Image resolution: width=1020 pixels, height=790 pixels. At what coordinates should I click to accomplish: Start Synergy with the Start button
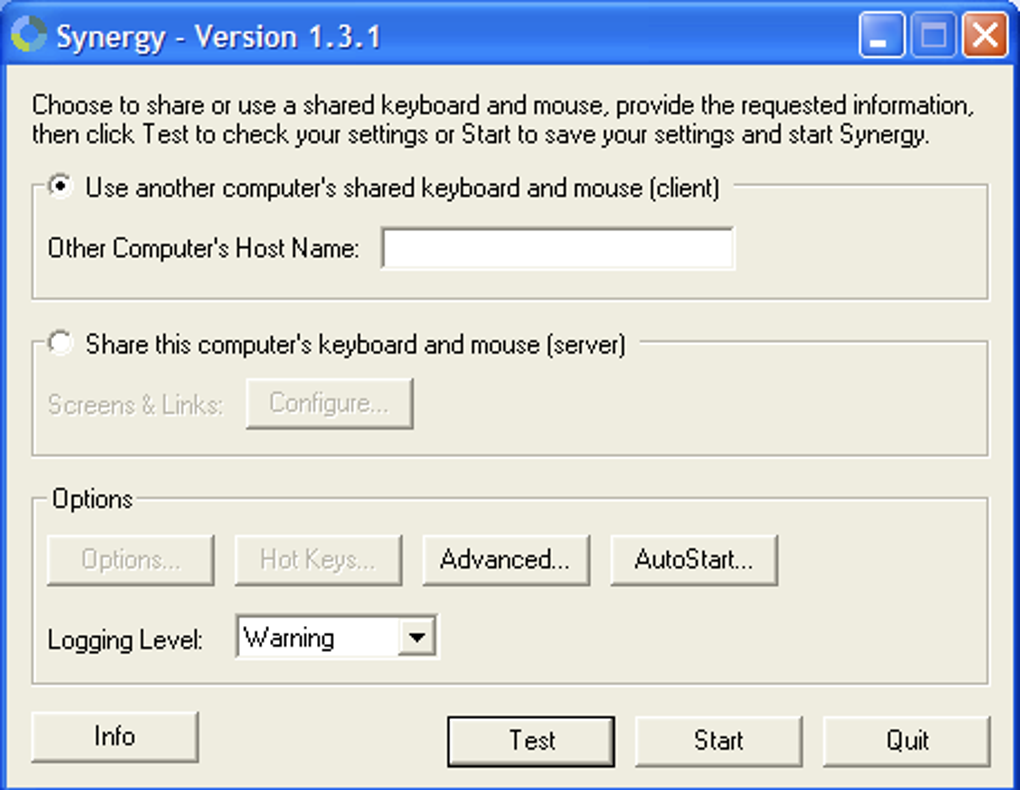click(719, 741)
